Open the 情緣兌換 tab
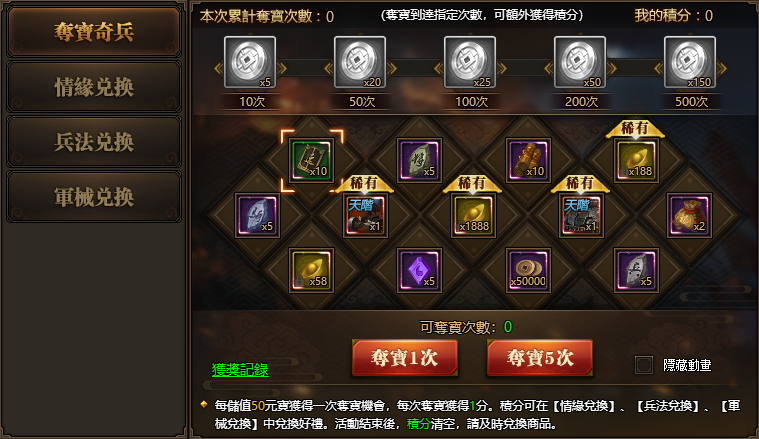 [94, 87]
